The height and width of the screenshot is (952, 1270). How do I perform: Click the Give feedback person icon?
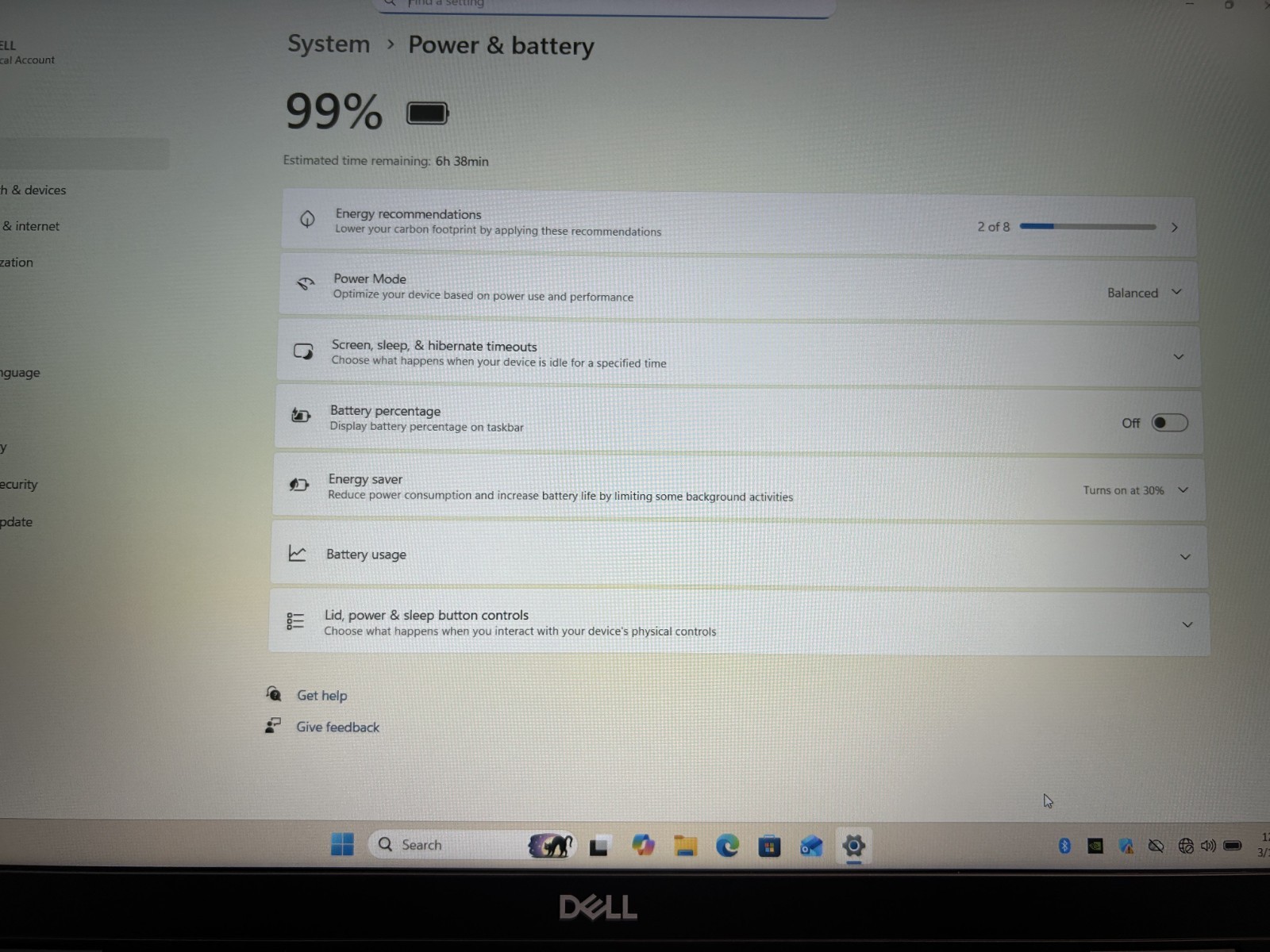(x=272, y=725)
